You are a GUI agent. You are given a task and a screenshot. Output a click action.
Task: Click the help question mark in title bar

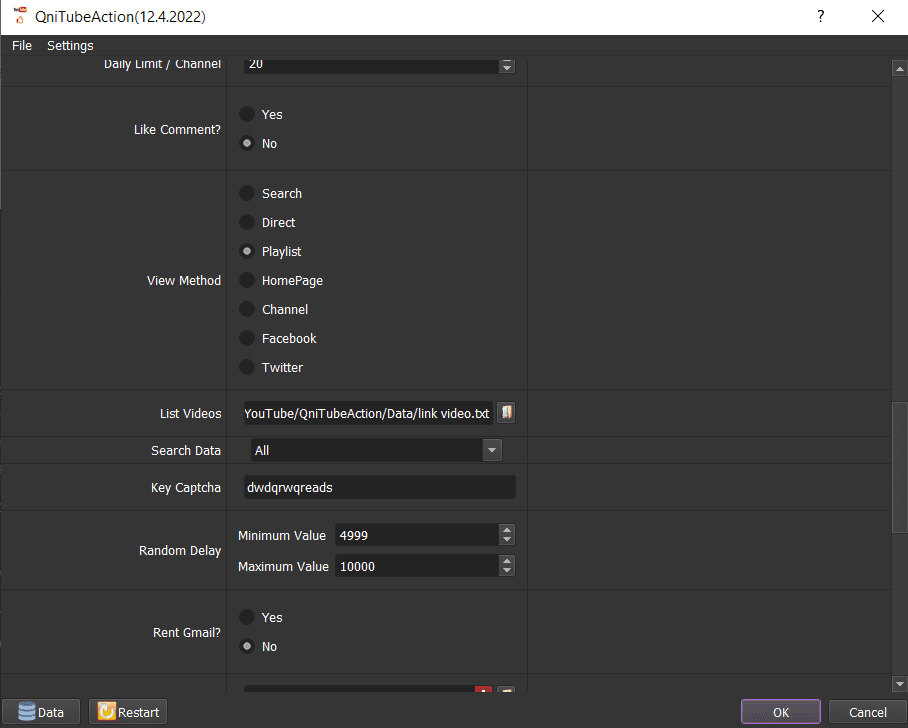[x=821, y=16]
